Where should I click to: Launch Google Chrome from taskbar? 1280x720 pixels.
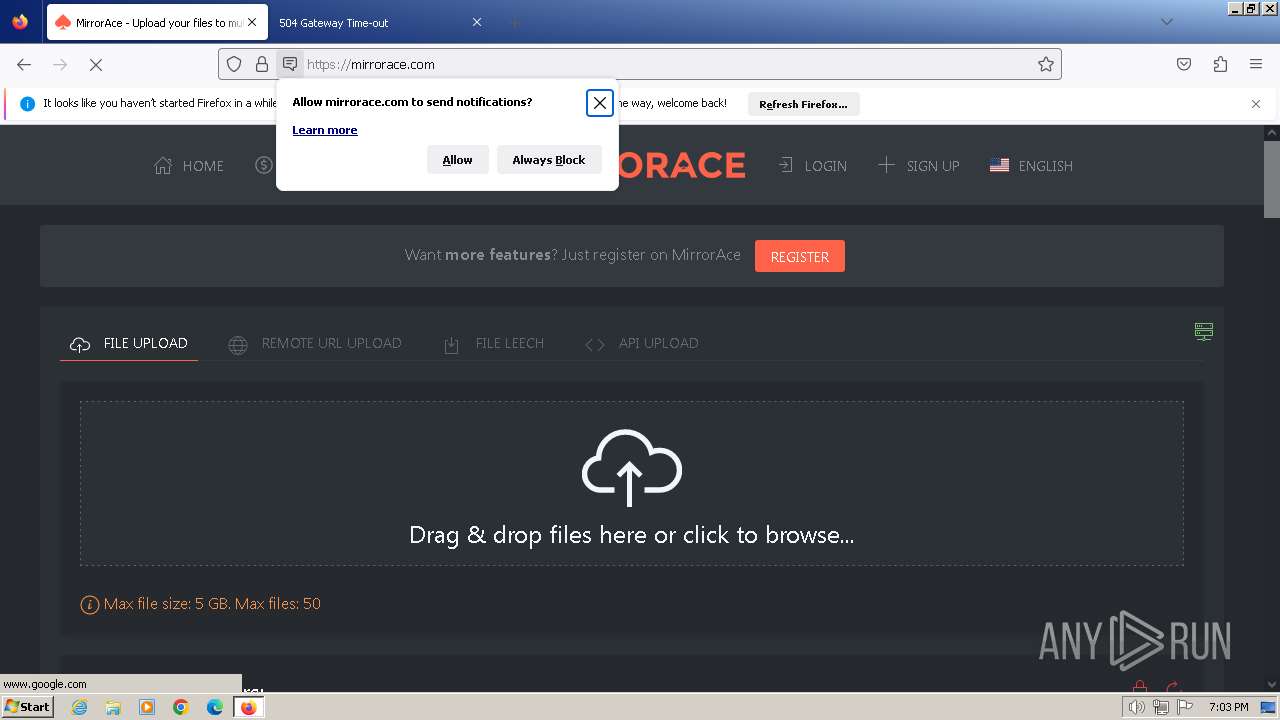click(181, 707)
